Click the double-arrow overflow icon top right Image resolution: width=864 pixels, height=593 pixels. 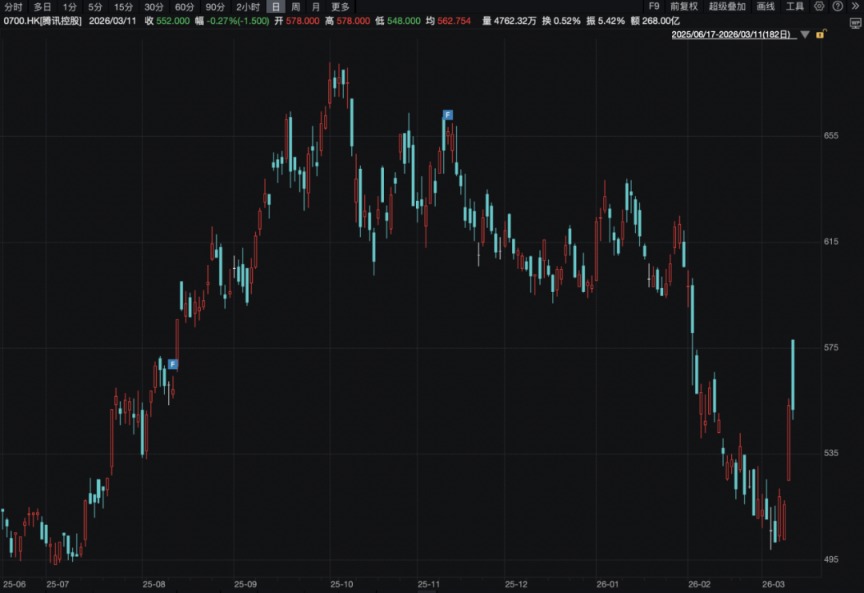tap(854, 7)
